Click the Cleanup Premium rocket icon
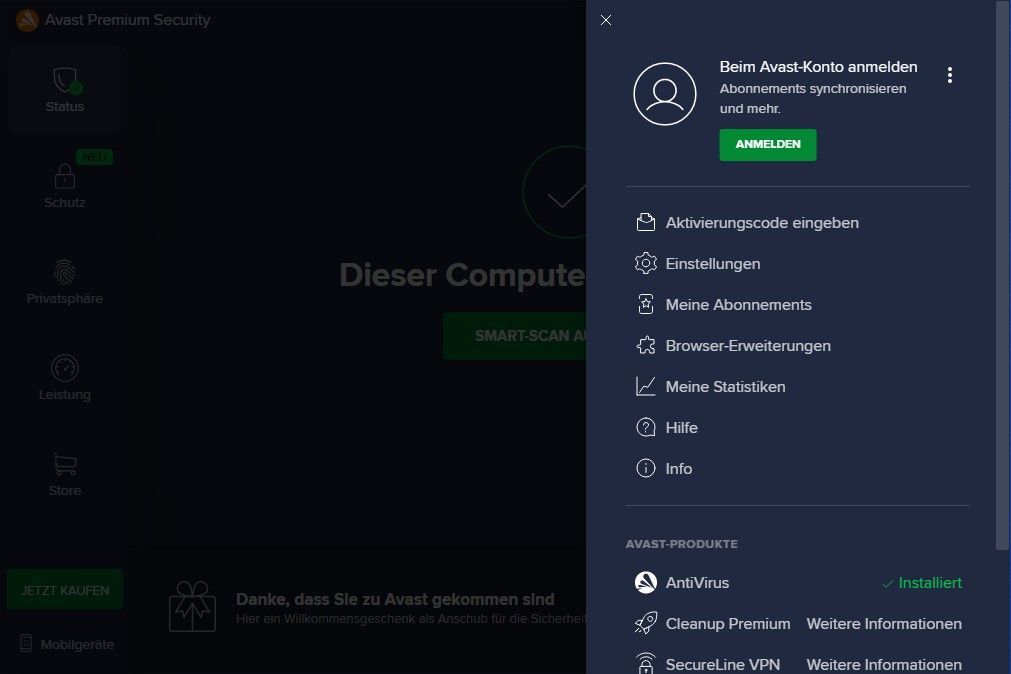 (646, 624)
